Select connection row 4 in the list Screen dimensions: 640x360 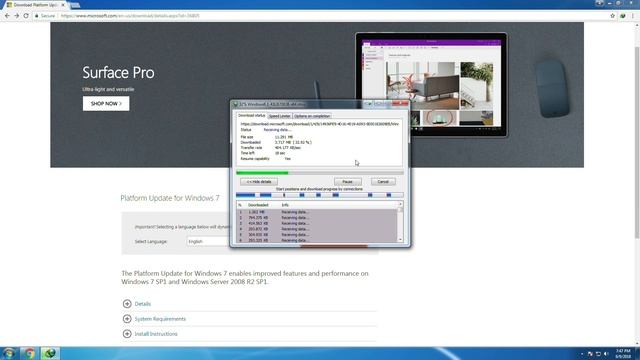click(x=317, y=229)
